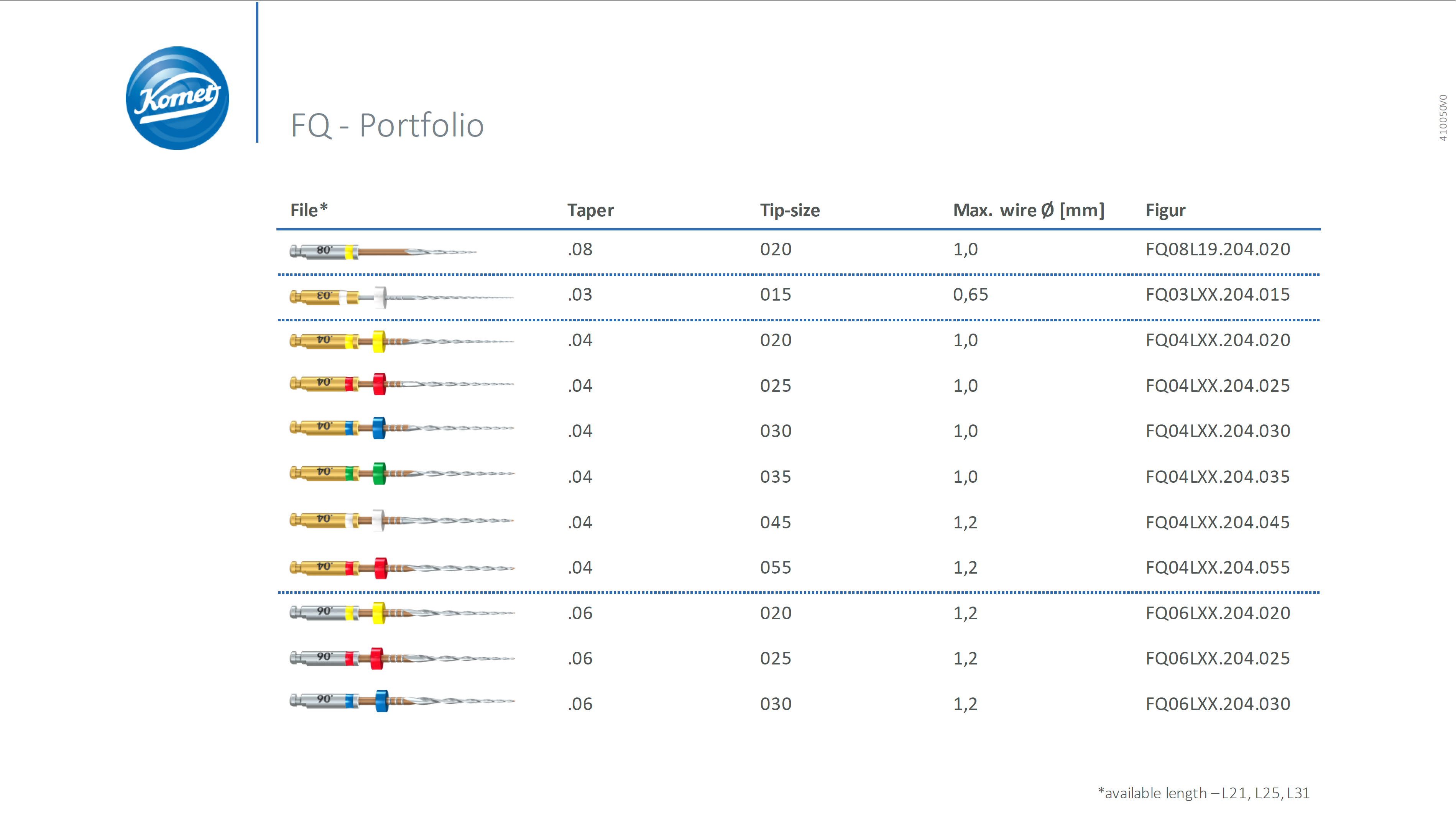Viewport: 1456px width, 819px height.
Task: Click taper value '.03'
Action: (580, 294)
